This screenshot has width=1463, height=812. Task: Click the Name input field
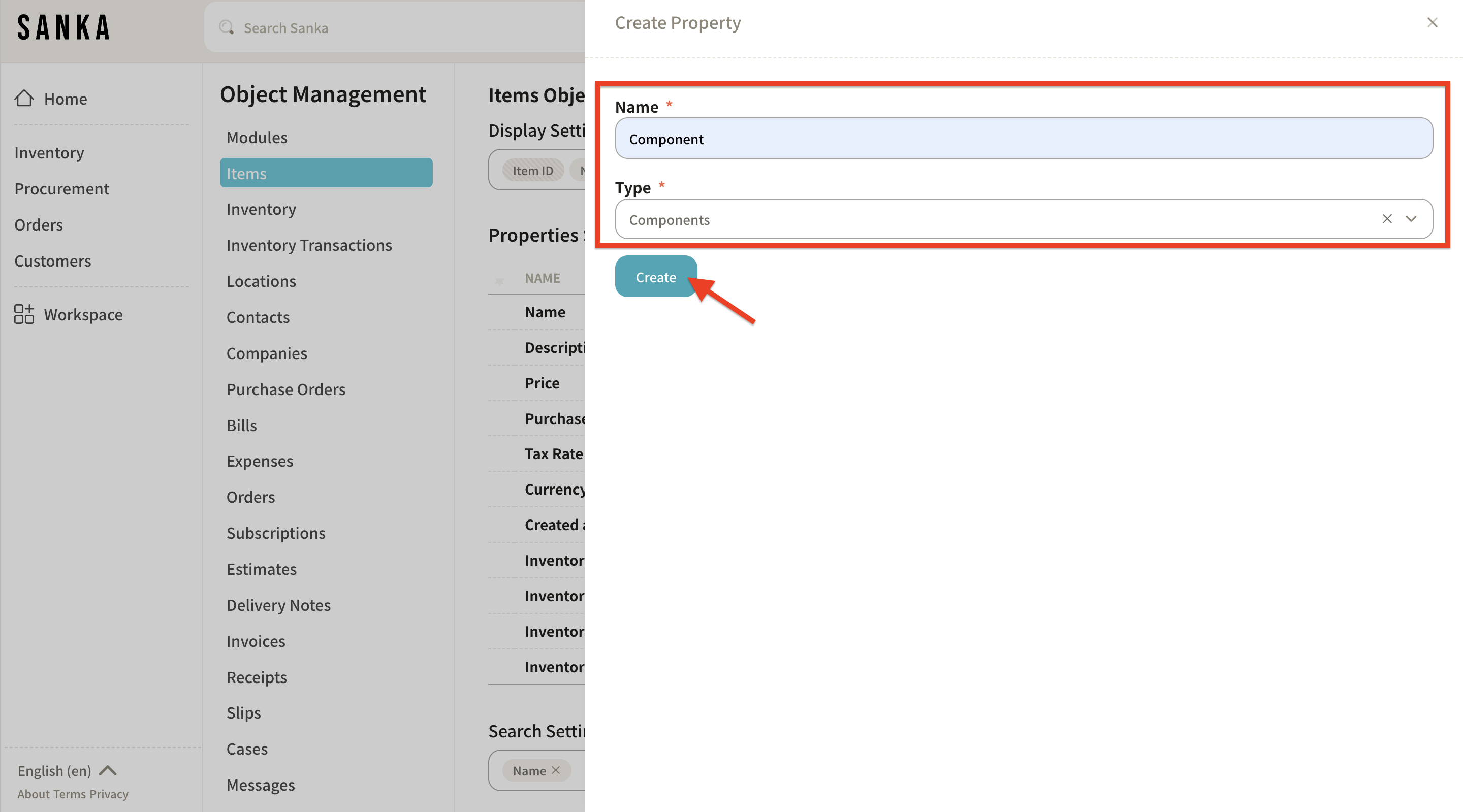click(1024, 139)
